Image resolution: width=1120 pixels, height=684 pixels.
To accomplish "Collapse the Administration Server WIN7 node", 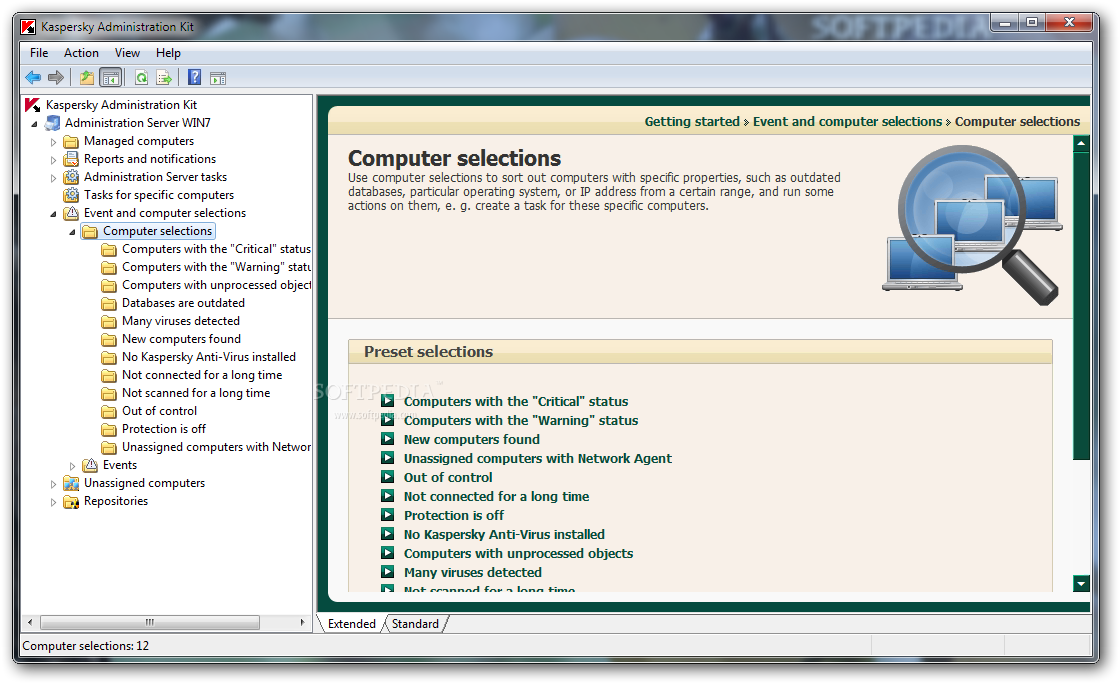I will coord(34,124).
